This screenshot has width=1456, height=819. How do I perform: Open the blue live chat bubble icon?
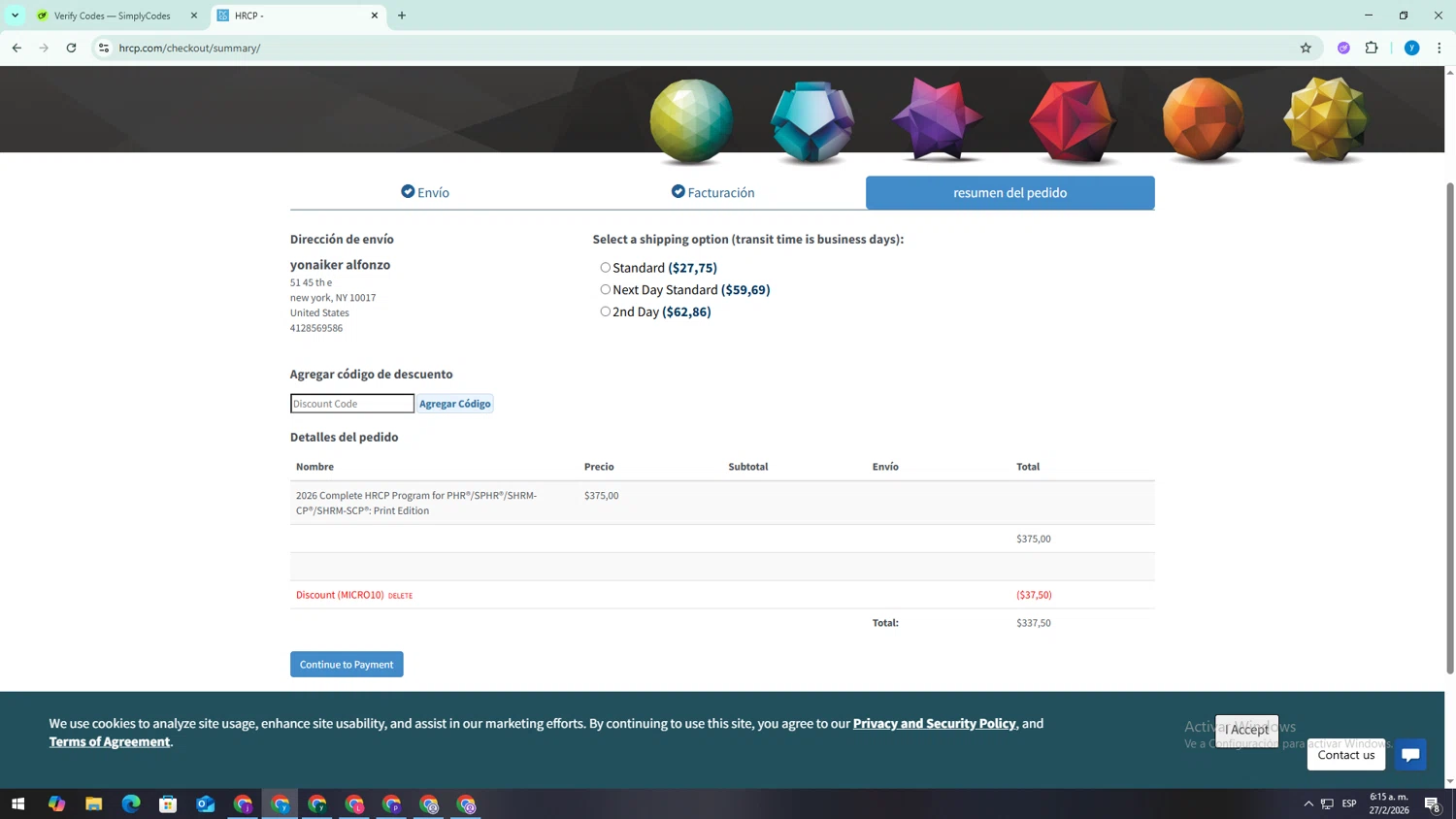(x=1410, y=755)
